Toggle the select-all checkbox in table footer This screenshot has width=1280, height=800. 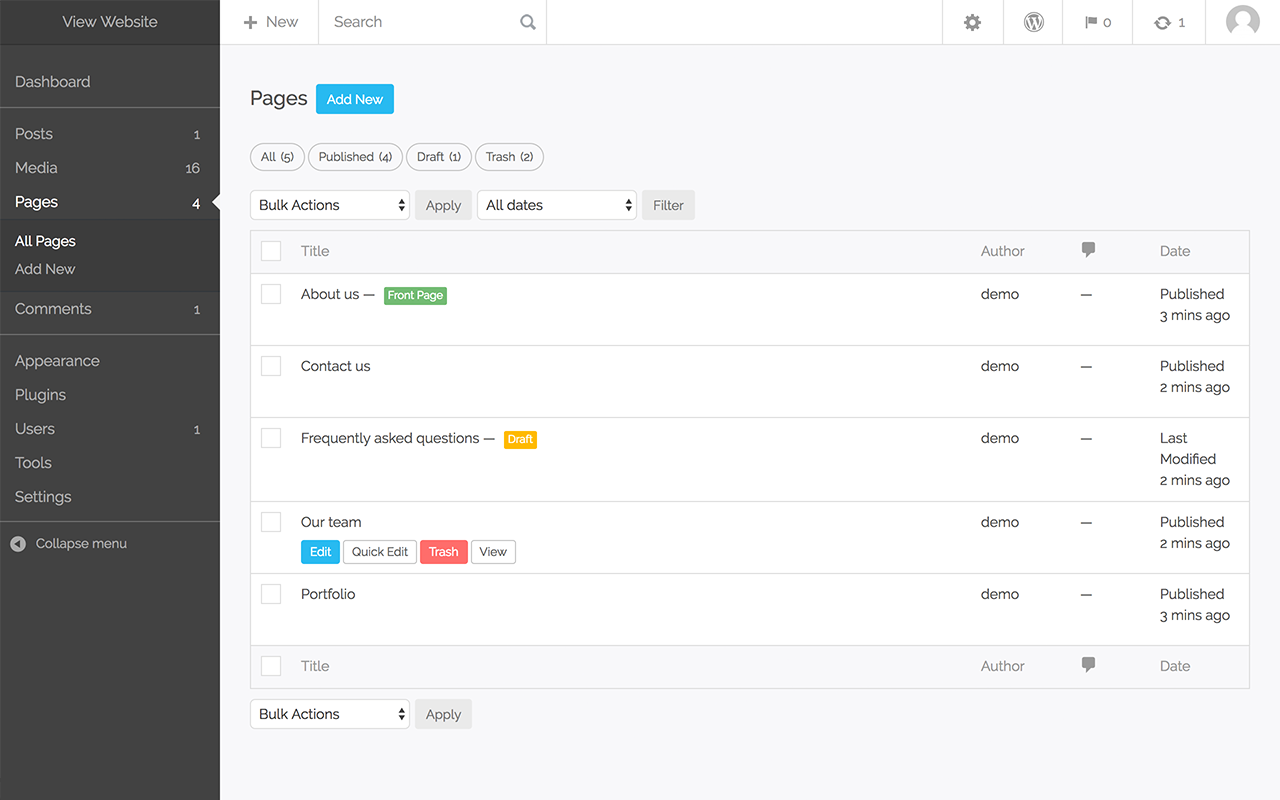271,666
